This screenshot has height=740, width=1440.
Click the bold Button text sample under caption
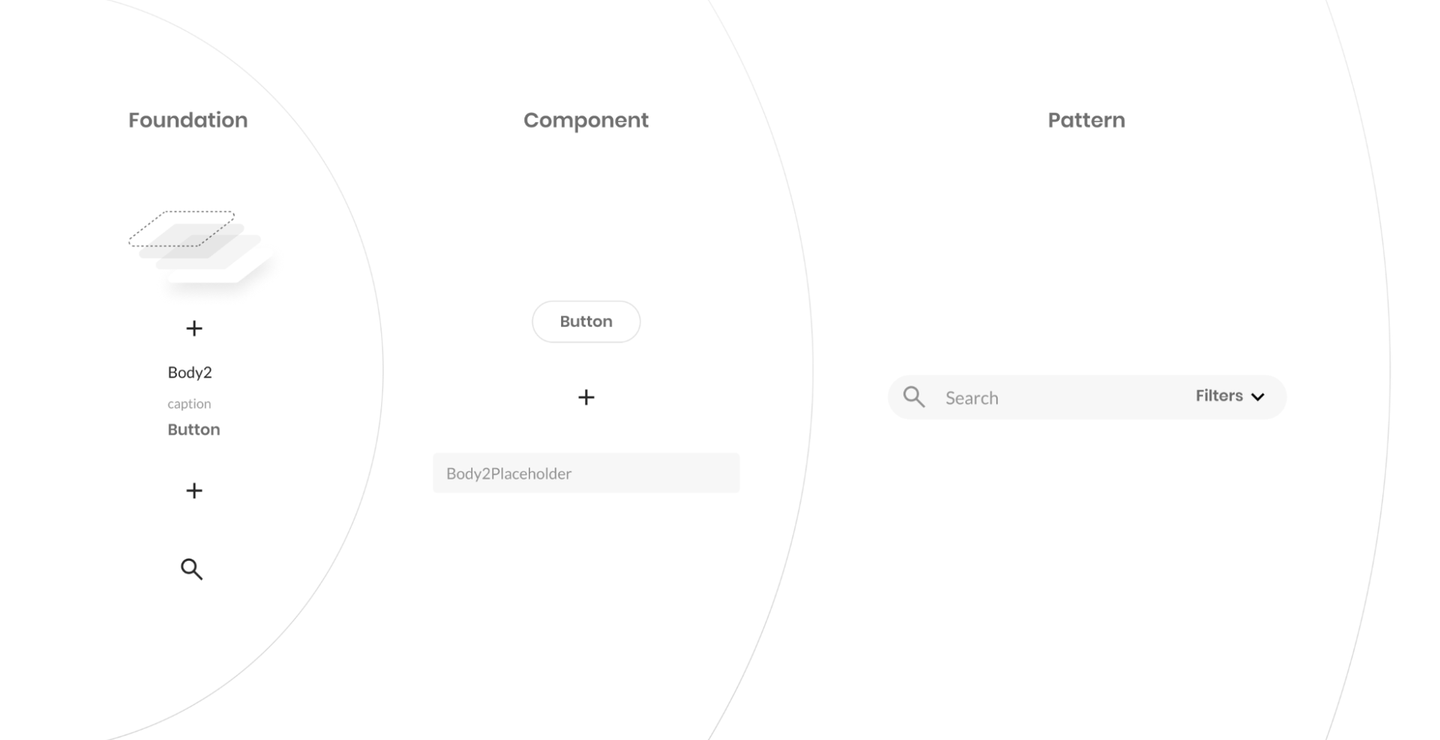[x=194, y=429]
